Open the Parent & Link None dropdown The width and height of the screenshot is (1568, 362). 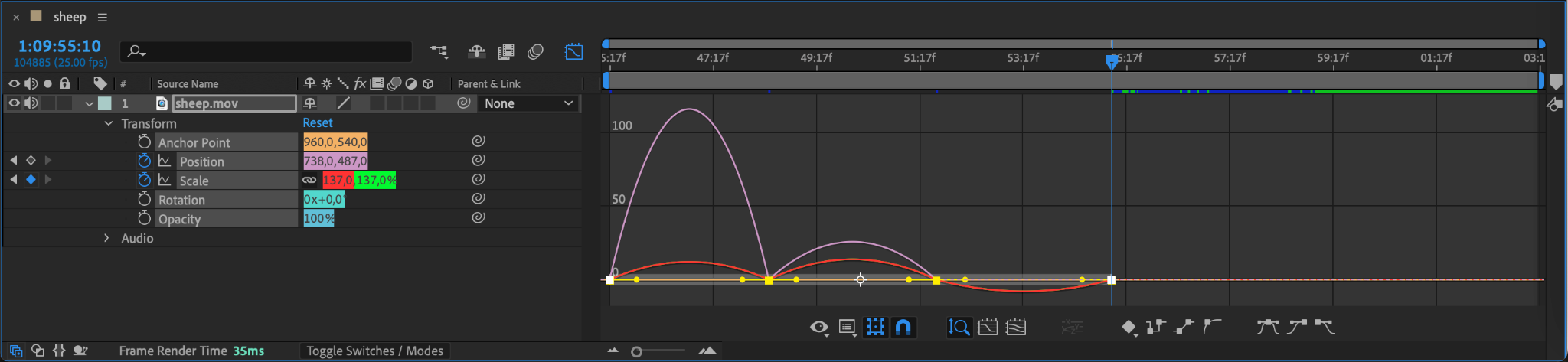click(528, 103)
